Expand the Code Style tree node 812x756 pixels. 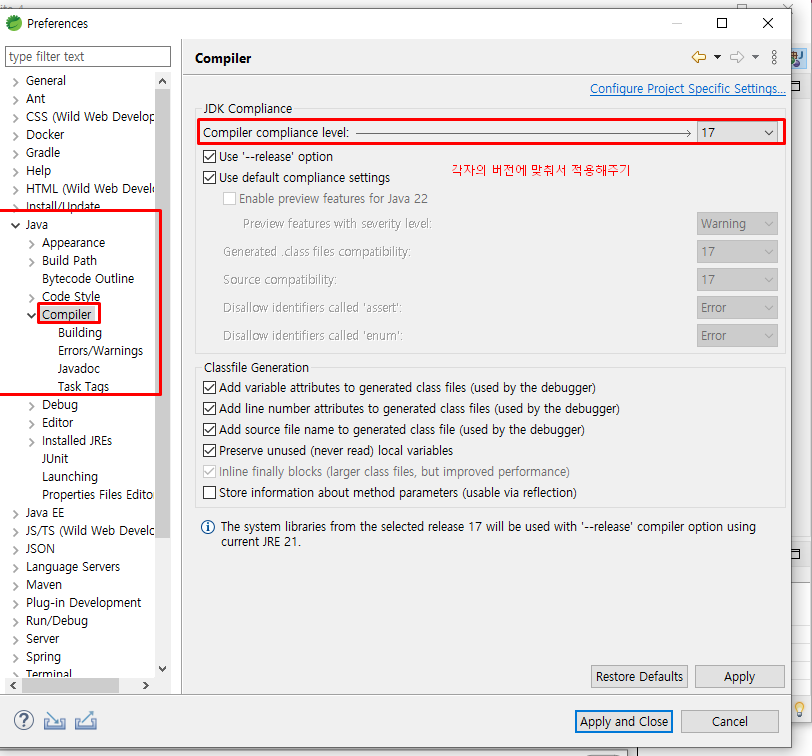pos(32,297)
